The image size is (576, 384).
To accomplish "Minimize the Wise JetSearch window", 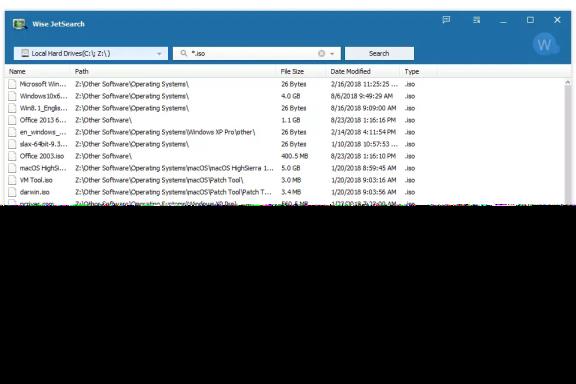I will click(503, 20).
